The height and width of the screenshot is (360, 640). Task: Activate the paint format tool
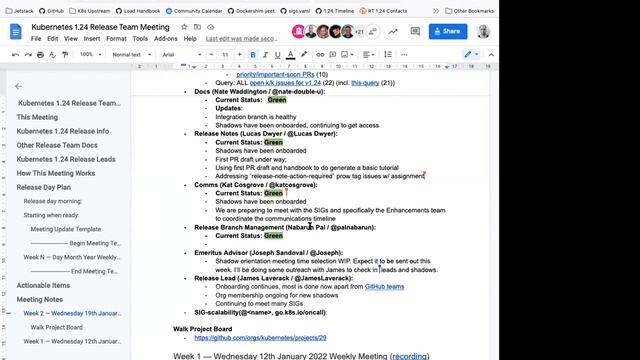point(64,55)
